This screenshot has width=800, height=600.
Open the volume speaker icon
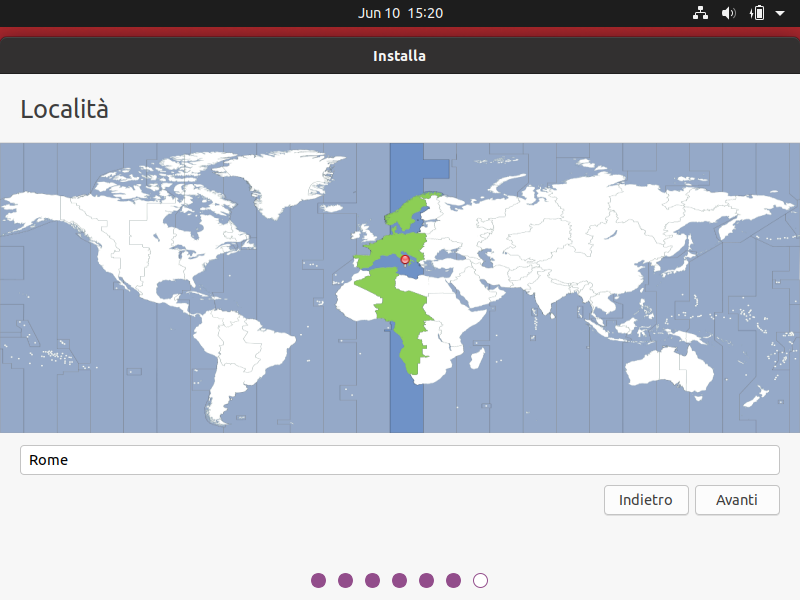pos(728,13)
